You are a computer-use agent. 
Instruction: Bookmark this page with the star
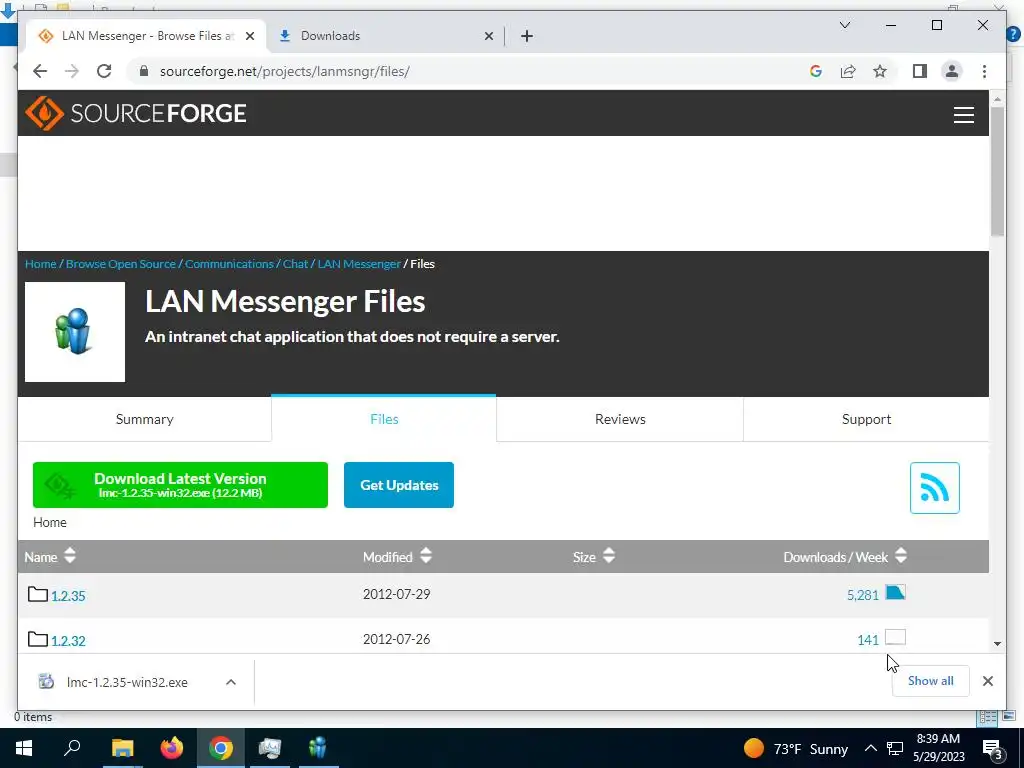(x=880, y=71)
